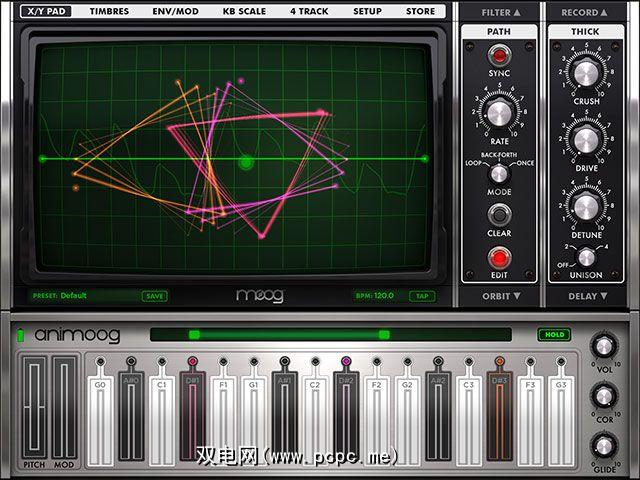Click the COR knob

604,396
